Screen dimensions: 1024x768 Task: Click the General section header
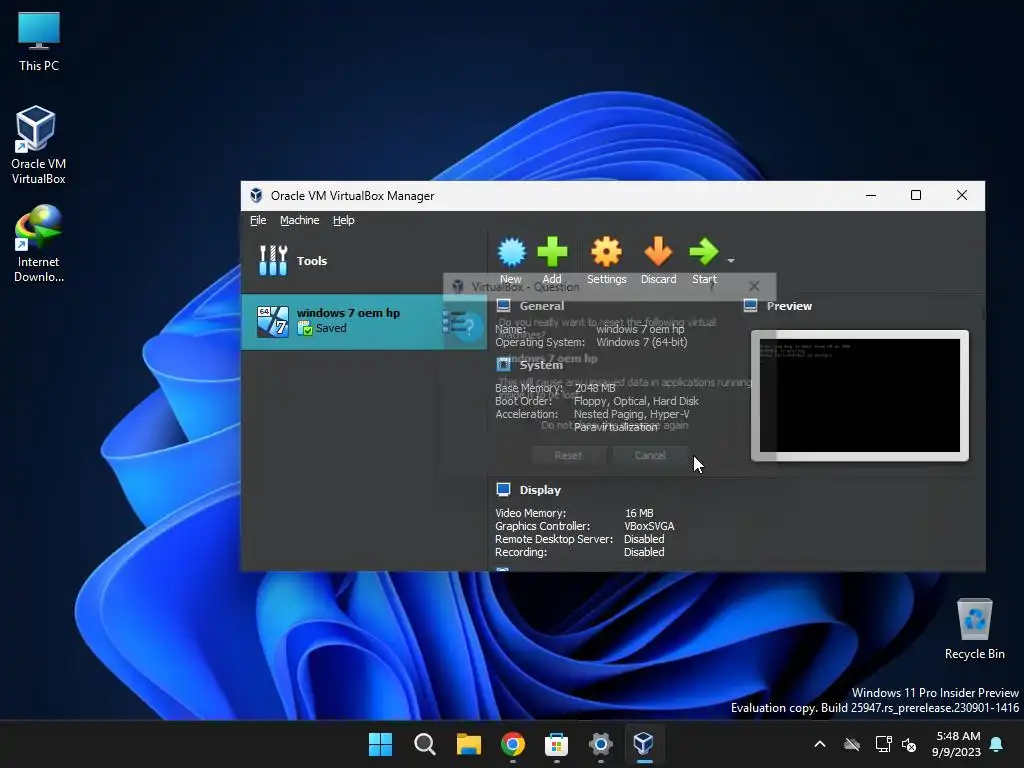tap(541, 306)
